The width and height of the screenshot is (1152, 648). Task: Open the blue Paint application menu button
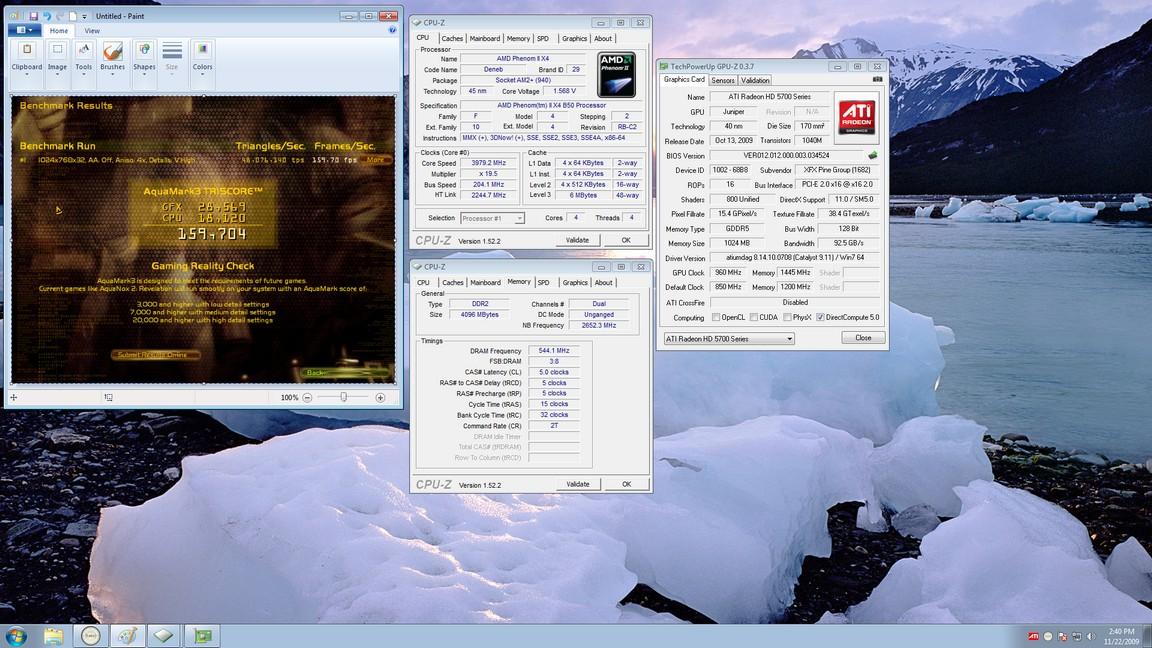(24, 30)
